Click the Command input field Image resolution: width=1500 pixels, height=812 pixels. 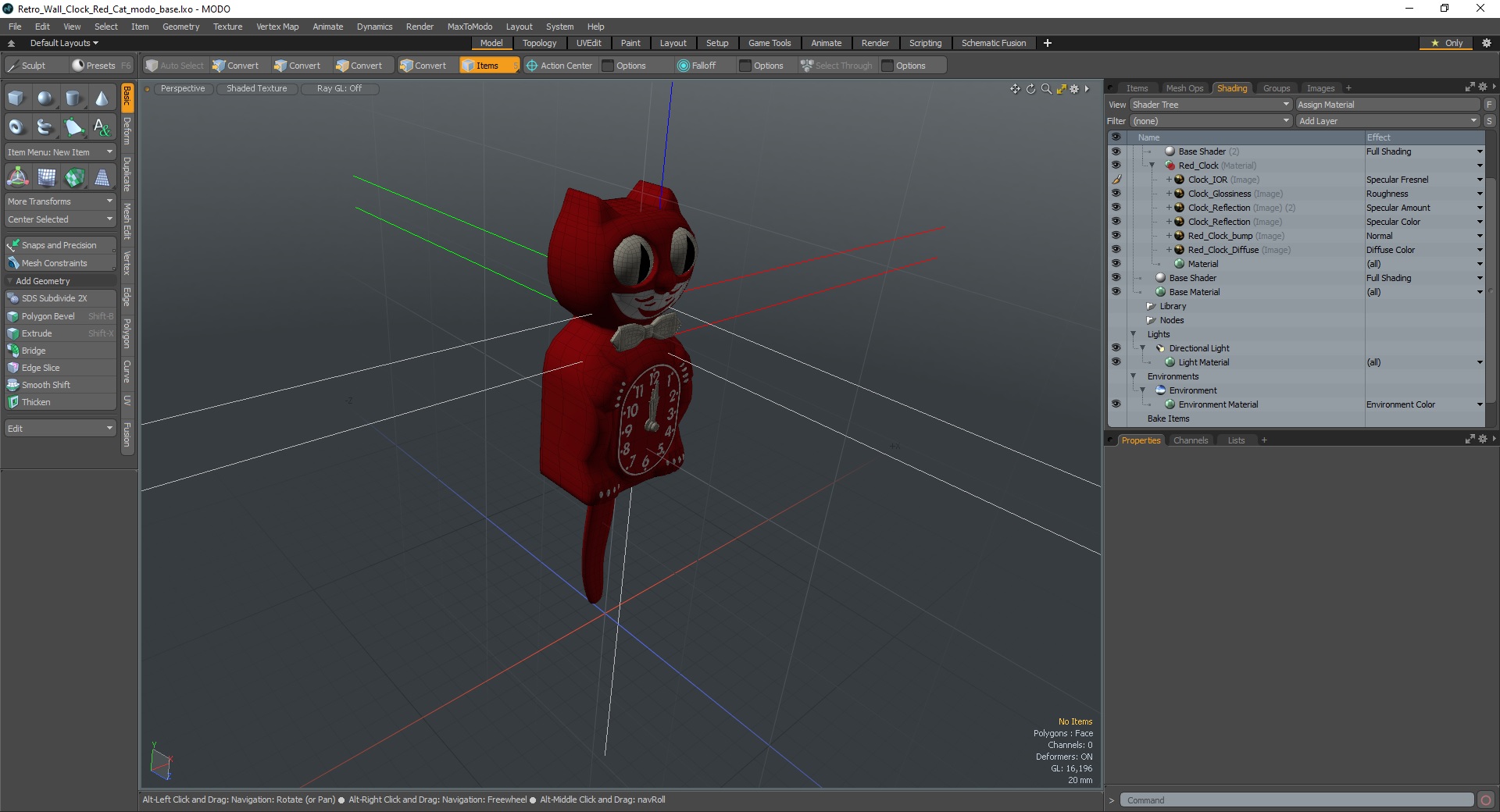click(x=1297, y=800)
